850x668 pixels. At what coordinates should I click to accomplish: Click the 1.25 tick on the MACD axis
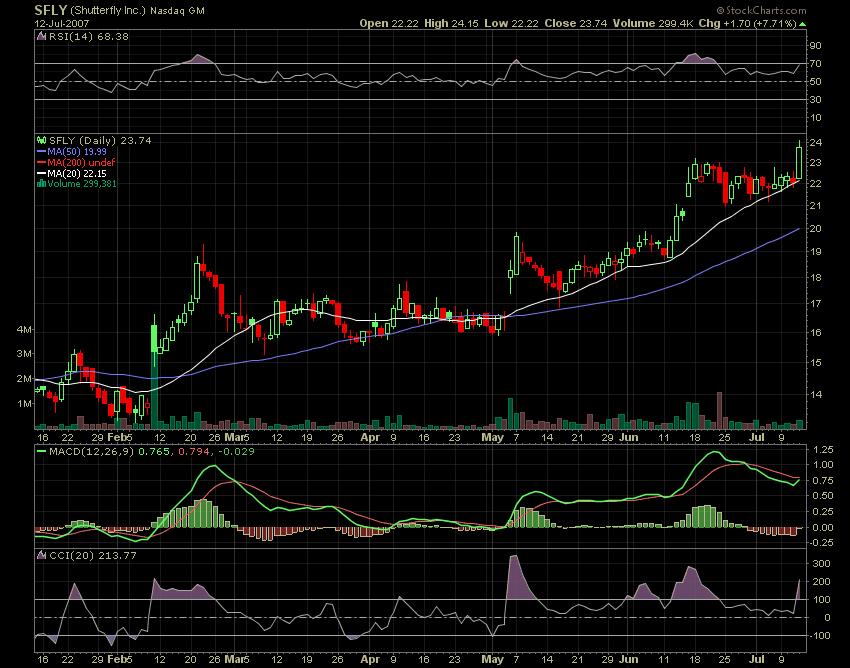(x=823, y=449)
